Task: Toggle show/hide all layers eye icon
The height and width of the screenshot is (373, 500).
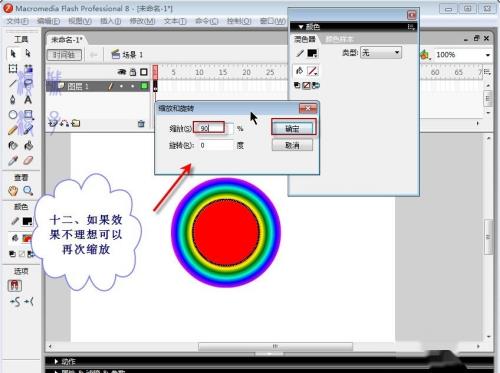Action: click(122, 72)
